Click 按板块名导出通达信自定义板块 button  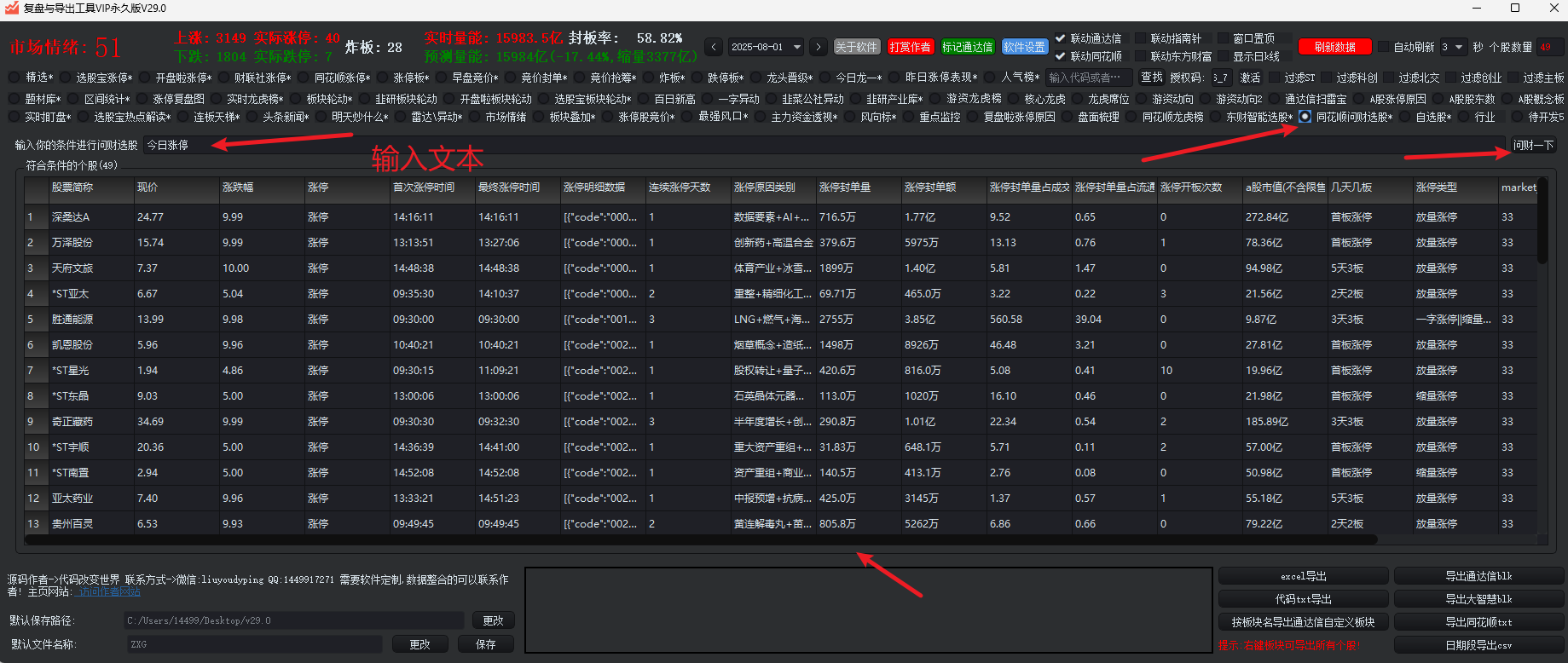(x=1304, y=622)
